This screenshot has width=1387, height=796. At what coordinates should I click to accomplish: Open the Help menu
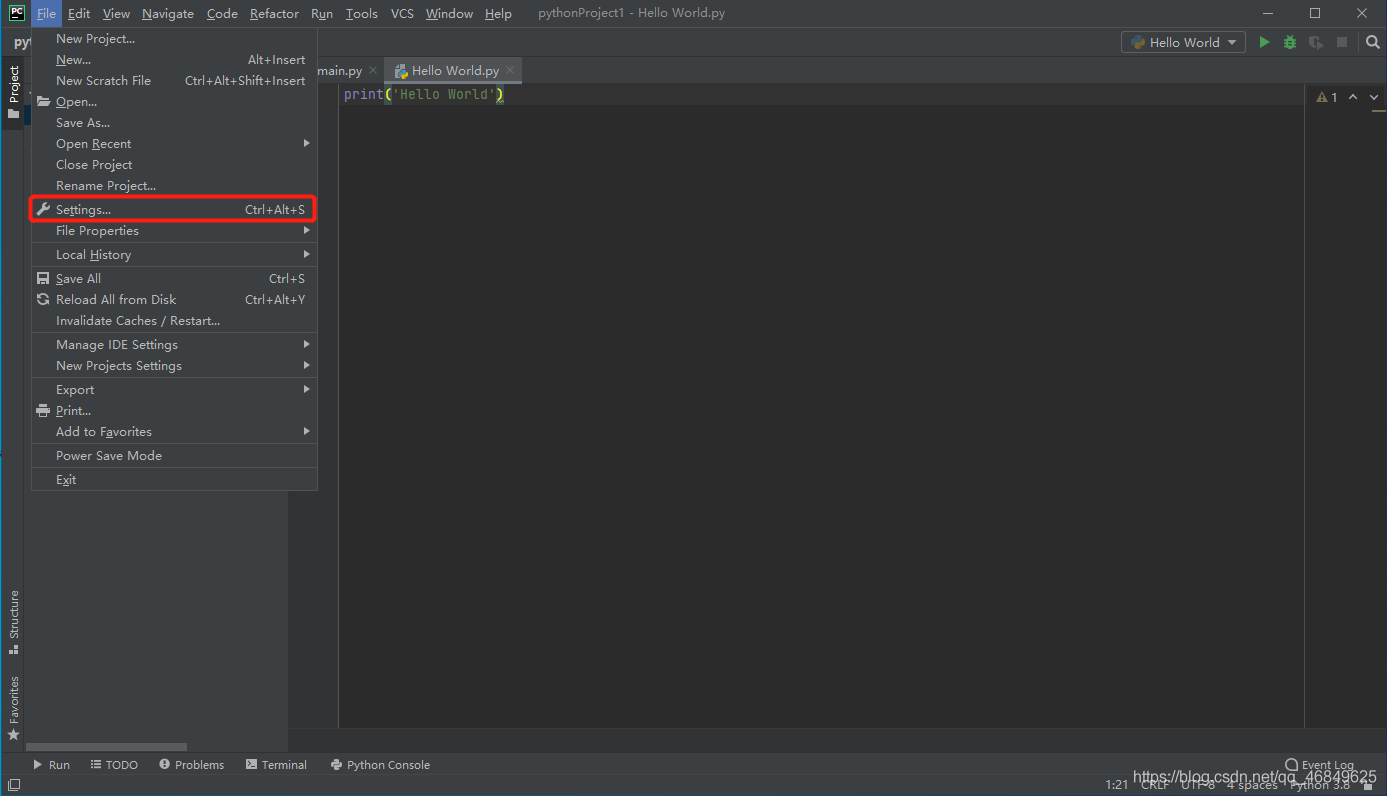498,13
